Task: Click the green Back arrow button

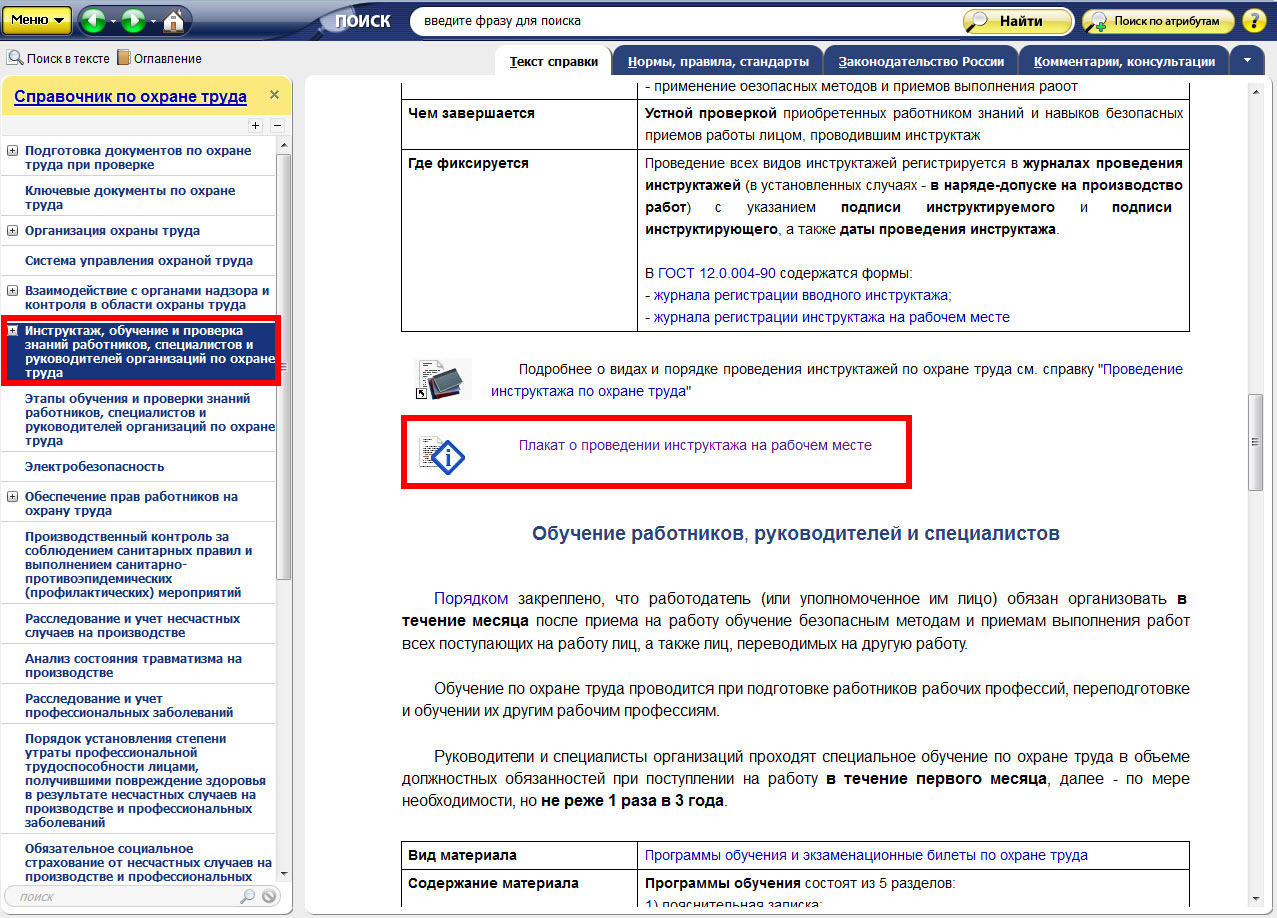Action: point(92,20)
